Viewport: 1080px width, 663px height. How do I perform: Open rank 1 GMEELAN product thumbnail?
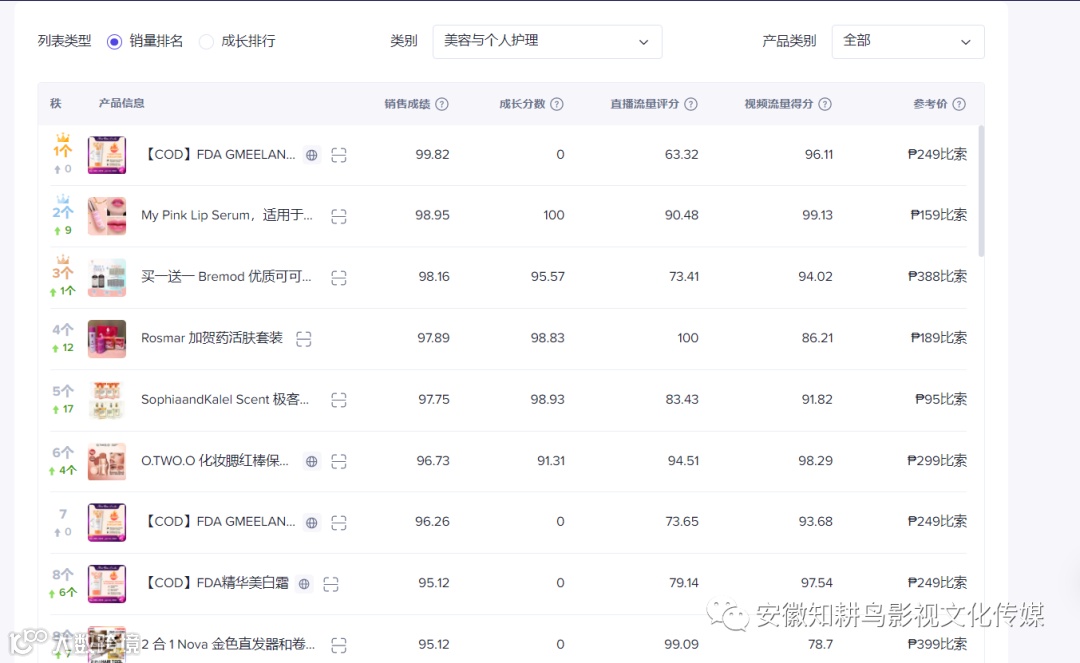click(x=107, y=155)
